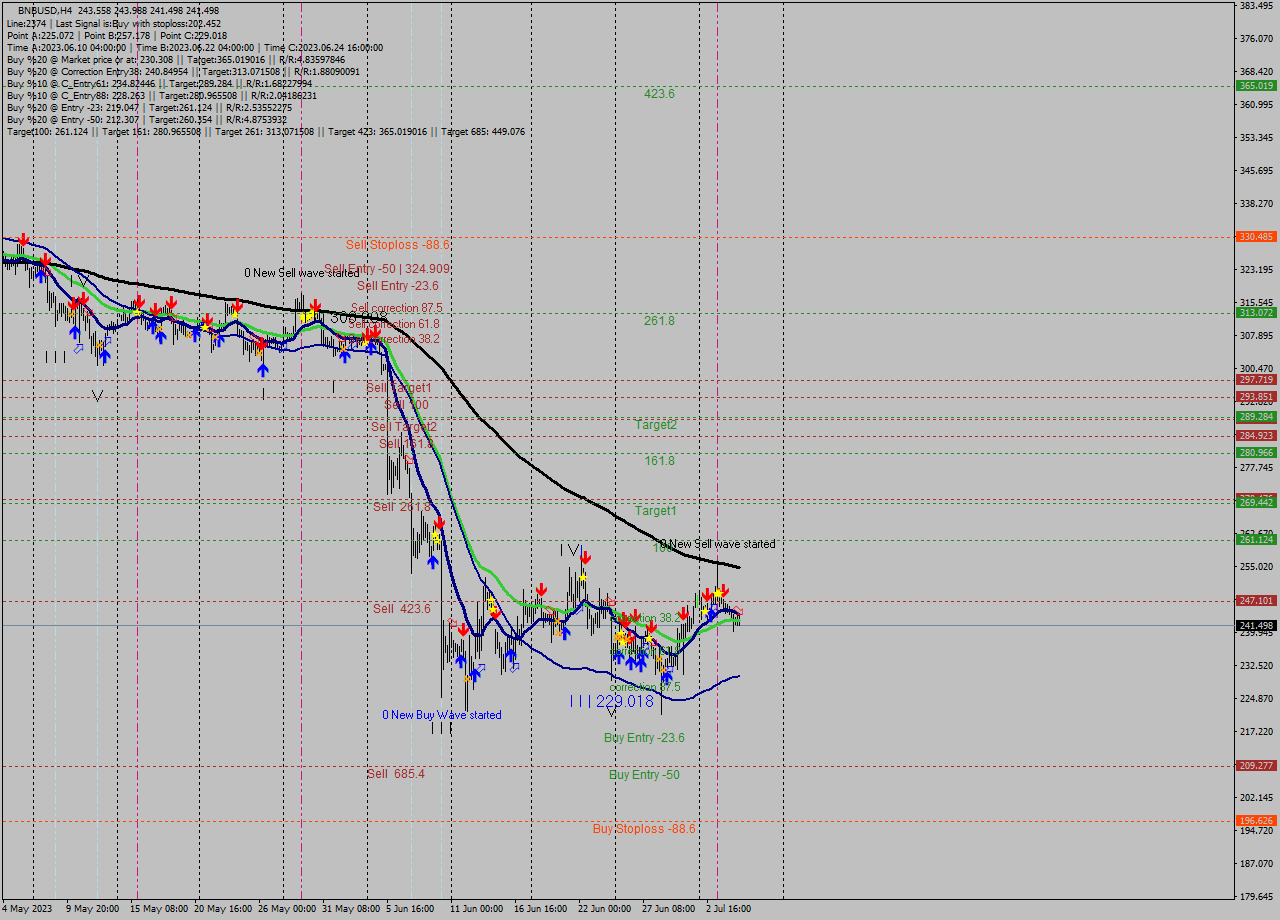1280x920 pixels.
Task: Select the green Target2 label
Action: (x=656, y=425)
